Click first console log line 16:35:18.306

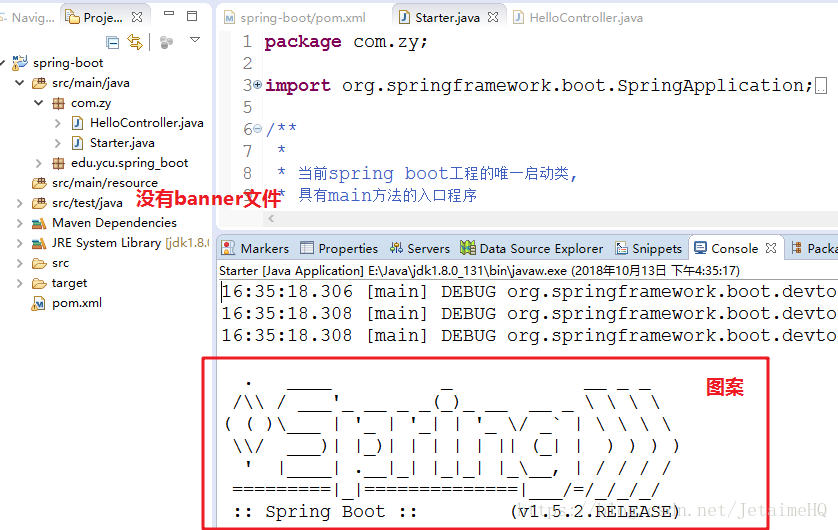pos(529,292)
